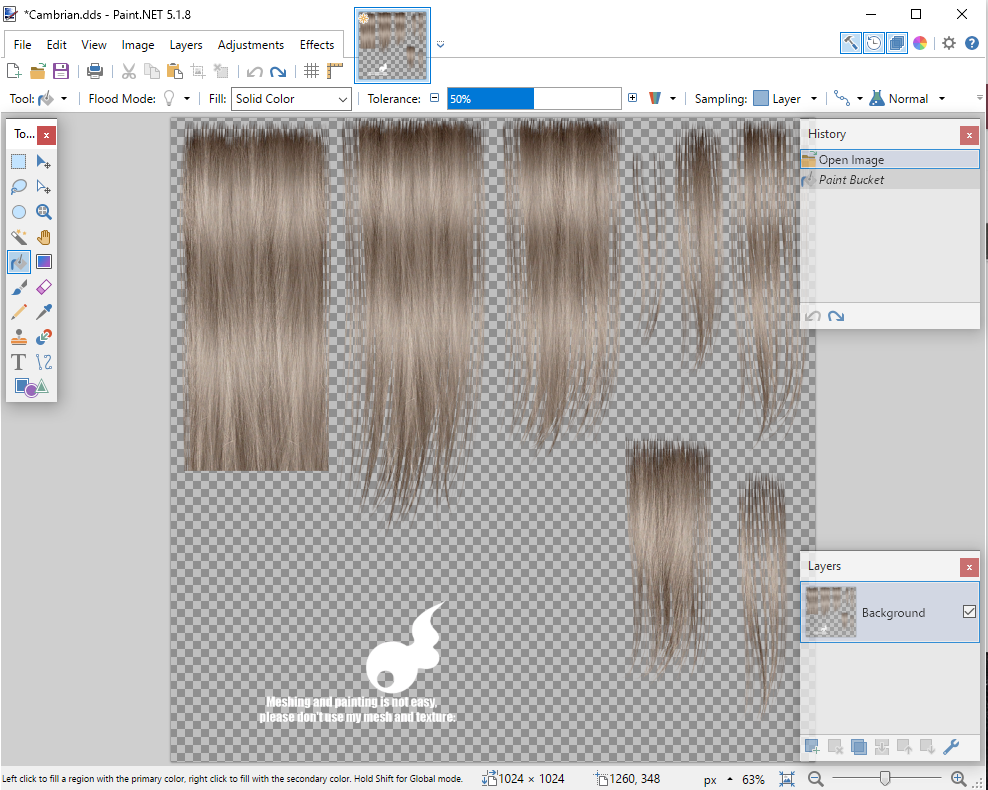Open the Normal blend mode dropdown
Screen dimensions: 988x790
pyautogui.click(x=908, y=99)
